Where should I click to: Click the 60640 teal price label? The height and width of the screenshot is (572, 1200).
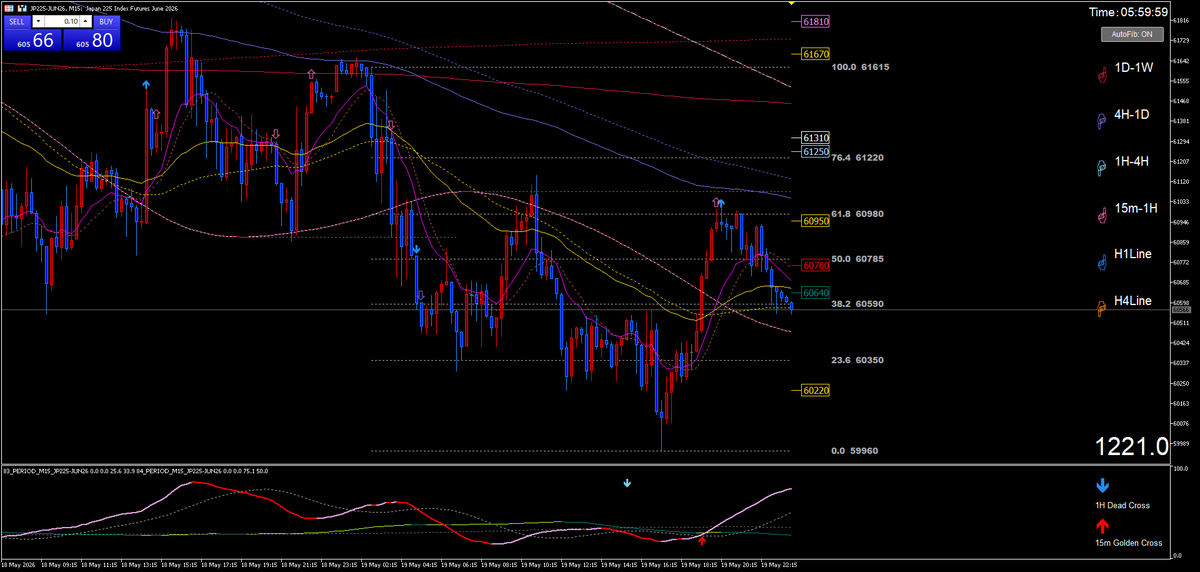tap(817, 293)
